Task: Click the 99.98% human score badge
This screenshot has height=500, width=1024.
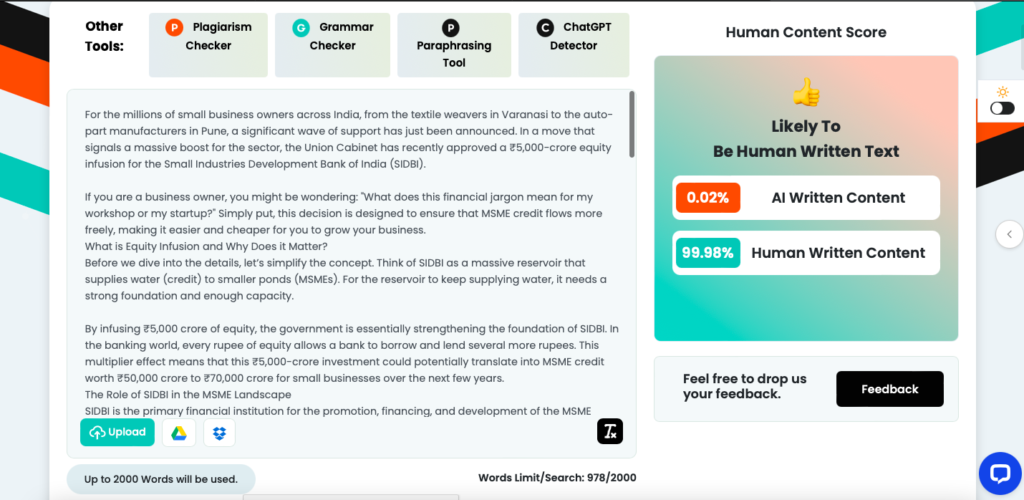Action: point(708,253)
